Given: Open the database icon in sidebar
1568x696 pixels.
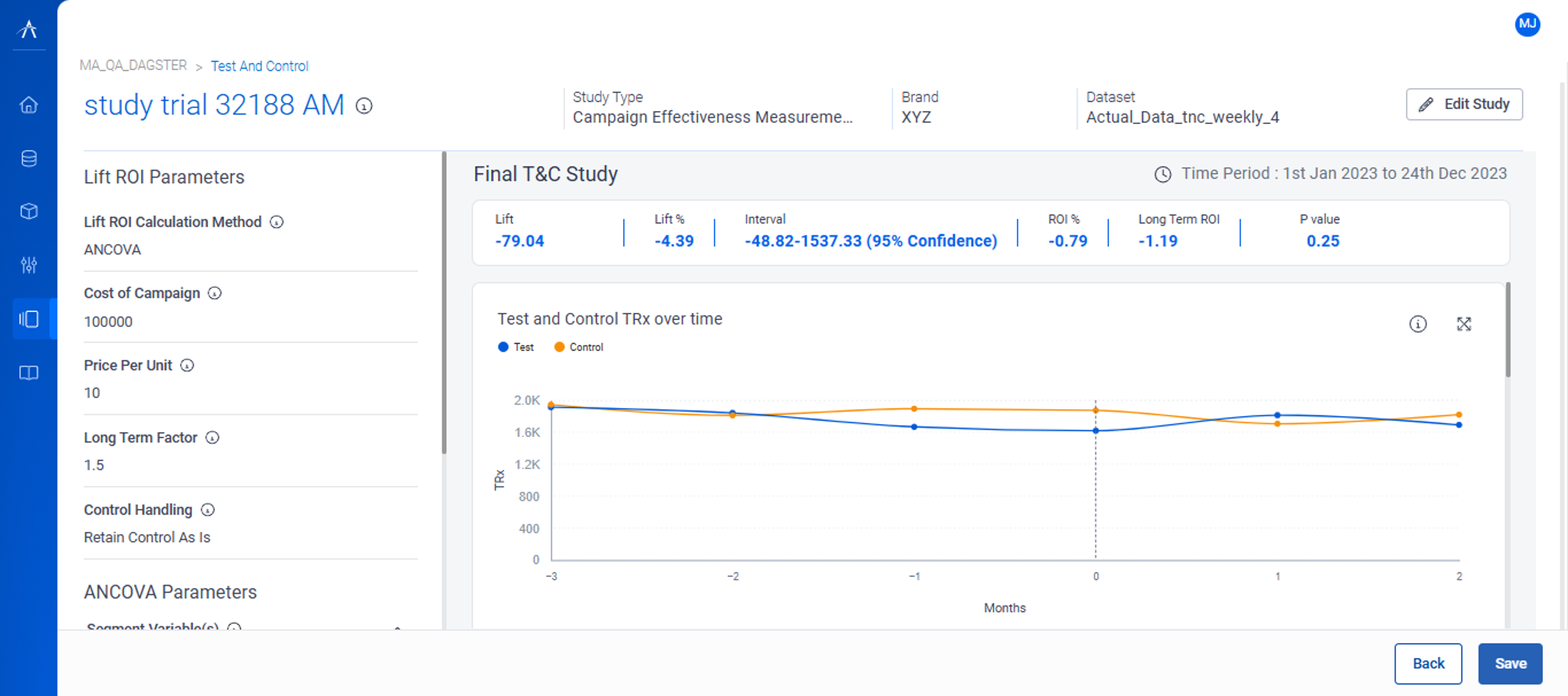Looking at the screenshot, I should click(x=29, y=159).
